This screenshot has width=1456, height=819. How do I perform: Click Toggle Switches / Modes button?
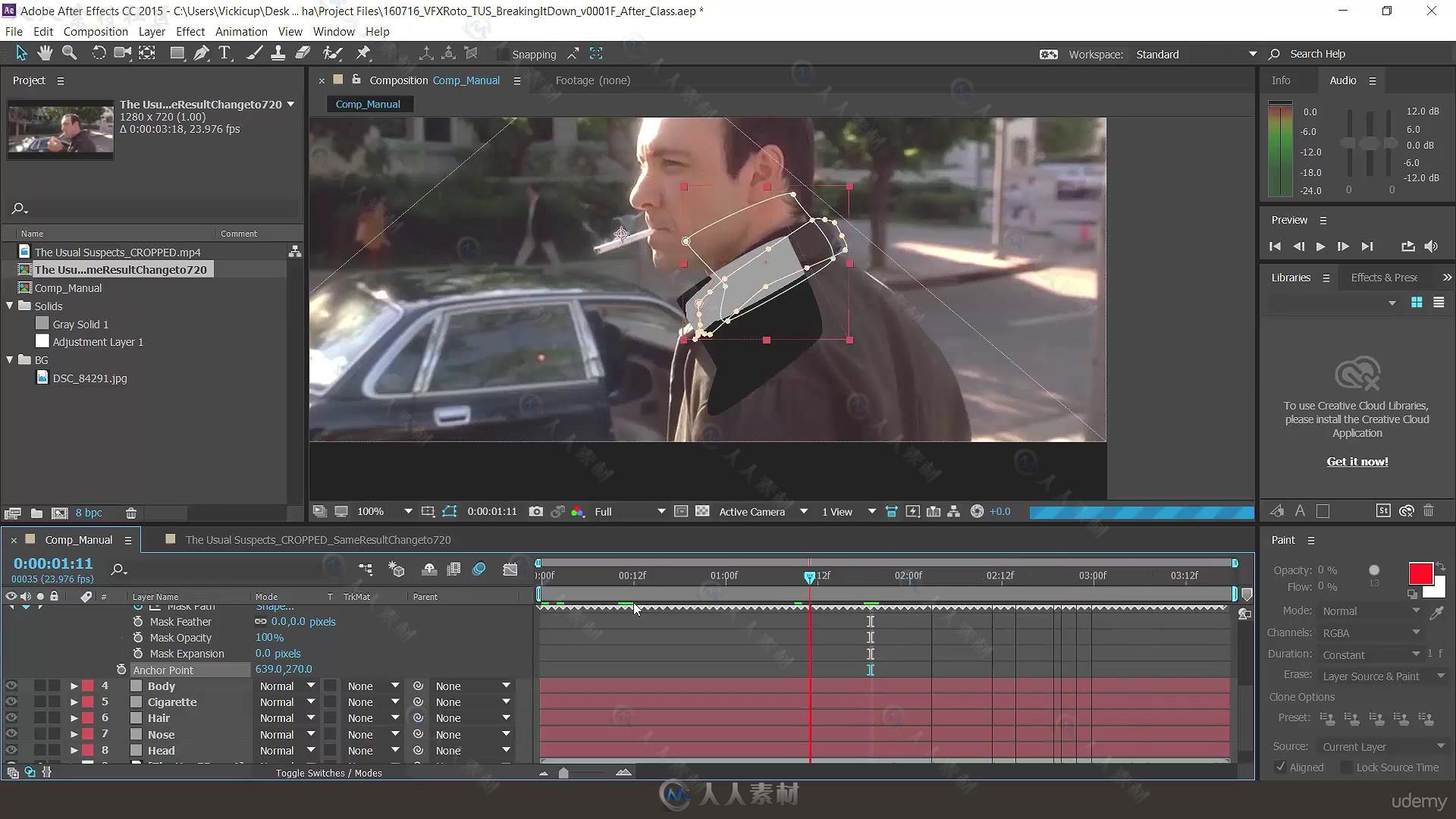[328, 773]
